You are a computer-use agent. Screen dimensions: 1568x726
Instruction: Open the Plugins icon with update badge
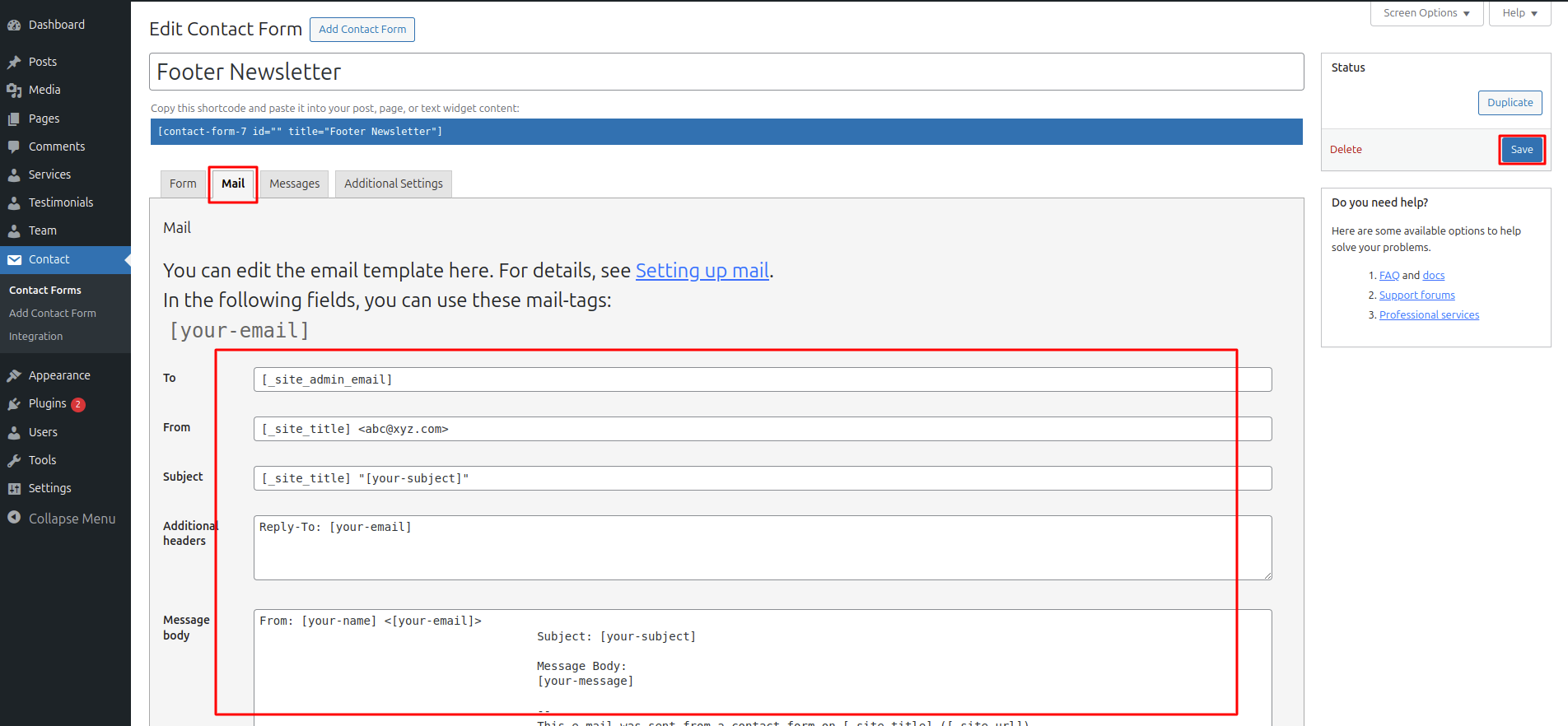click(x=14, y=404)
